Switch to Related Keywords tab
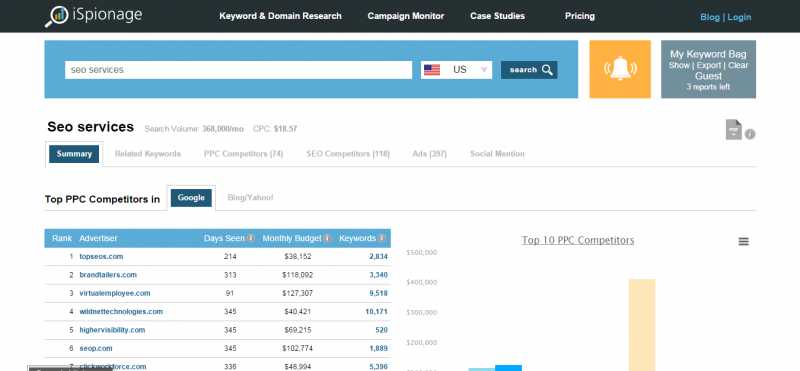Screen dimensions: 800x371 click(x=148, y=154)
